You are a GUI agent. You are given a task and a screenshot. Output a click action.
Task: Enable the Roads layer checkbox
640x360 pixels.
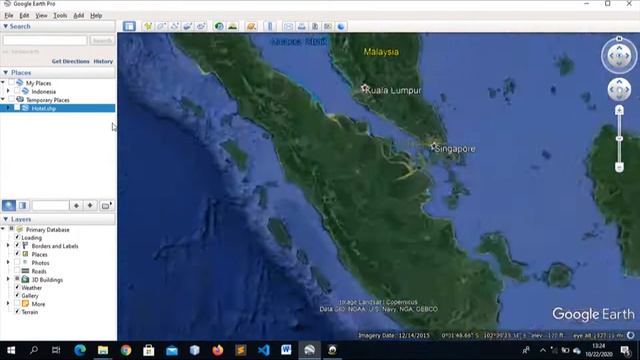coord(17,271)
